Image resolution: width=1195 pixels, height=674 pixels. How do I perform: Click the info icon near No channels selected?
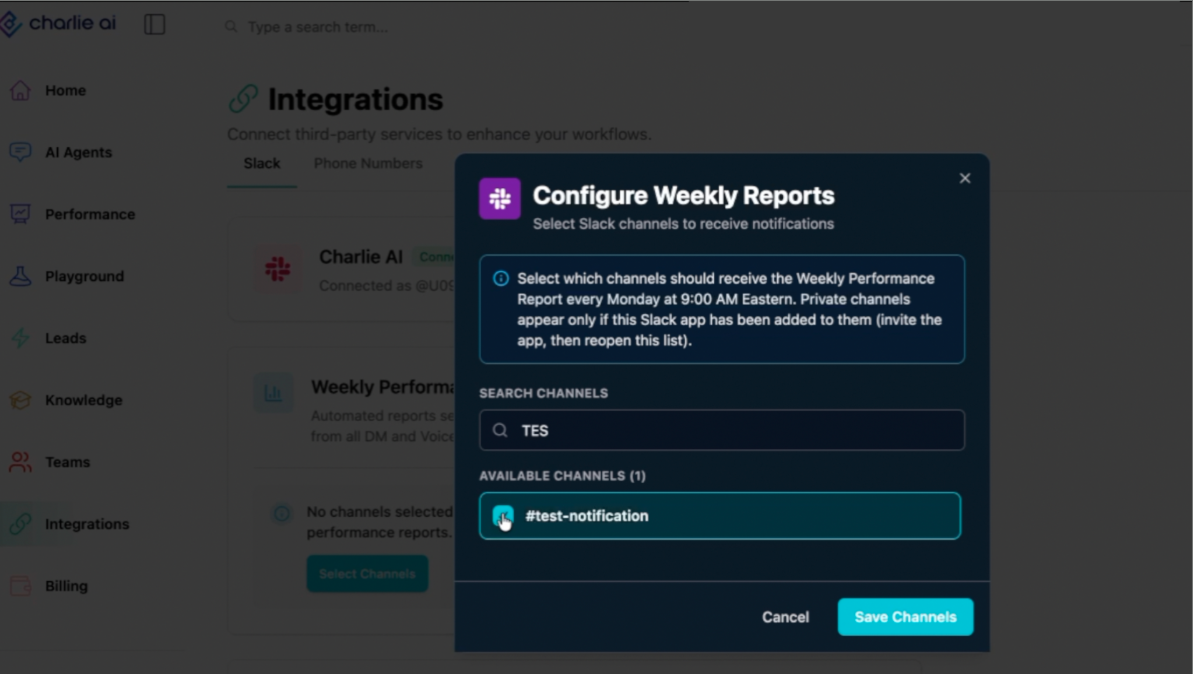pos(282,514)
